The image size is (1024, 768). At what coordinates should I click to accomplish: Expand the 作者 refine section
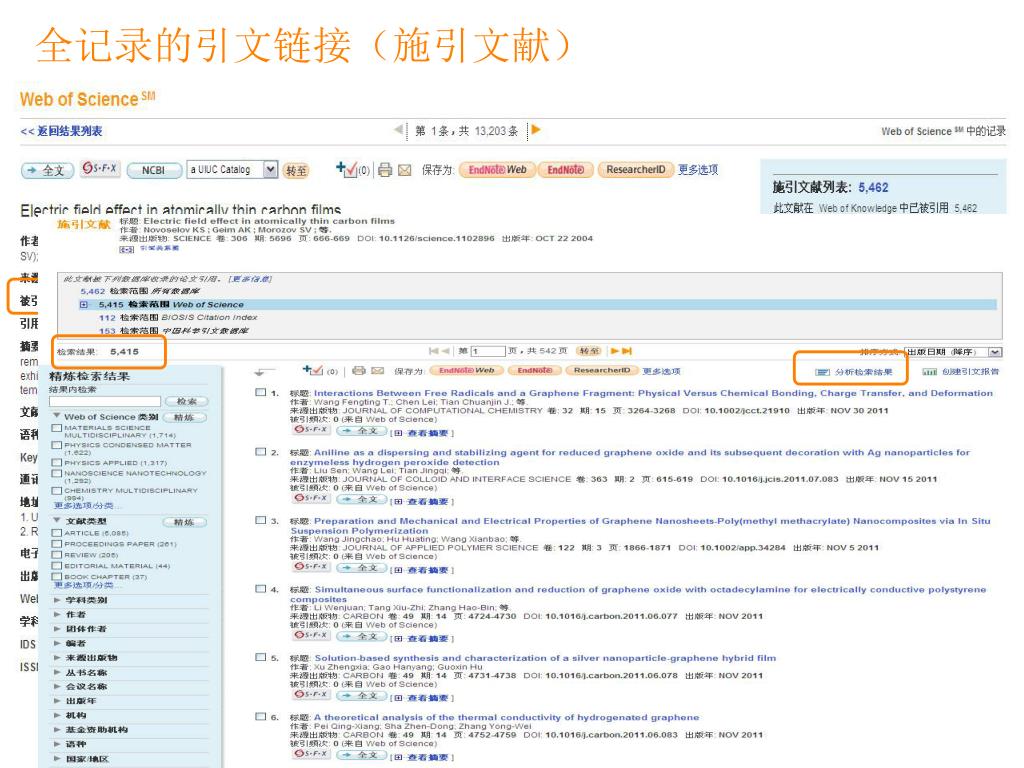pos(57,614)
